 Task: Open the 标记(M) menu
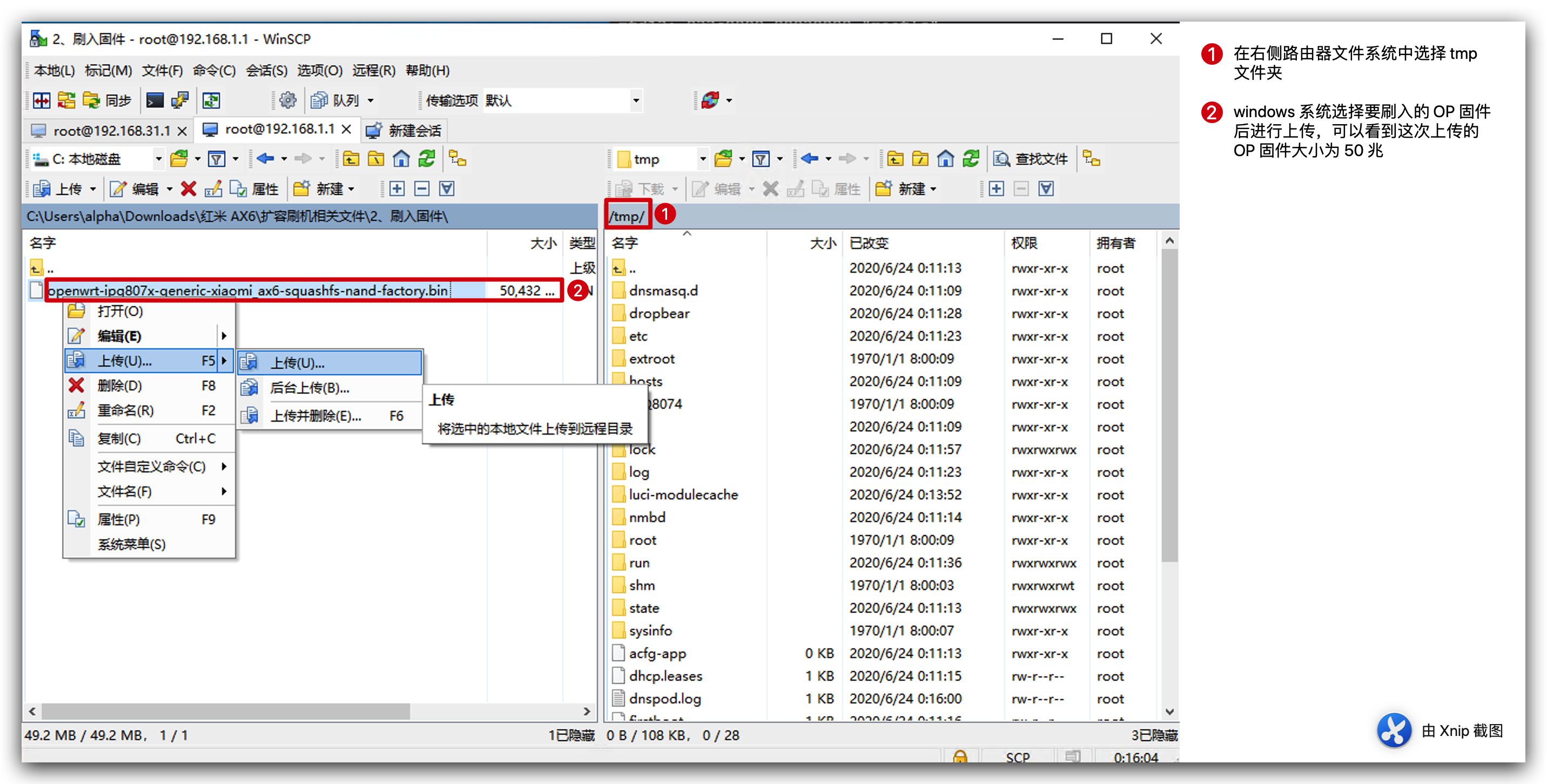tap(108, 70)
